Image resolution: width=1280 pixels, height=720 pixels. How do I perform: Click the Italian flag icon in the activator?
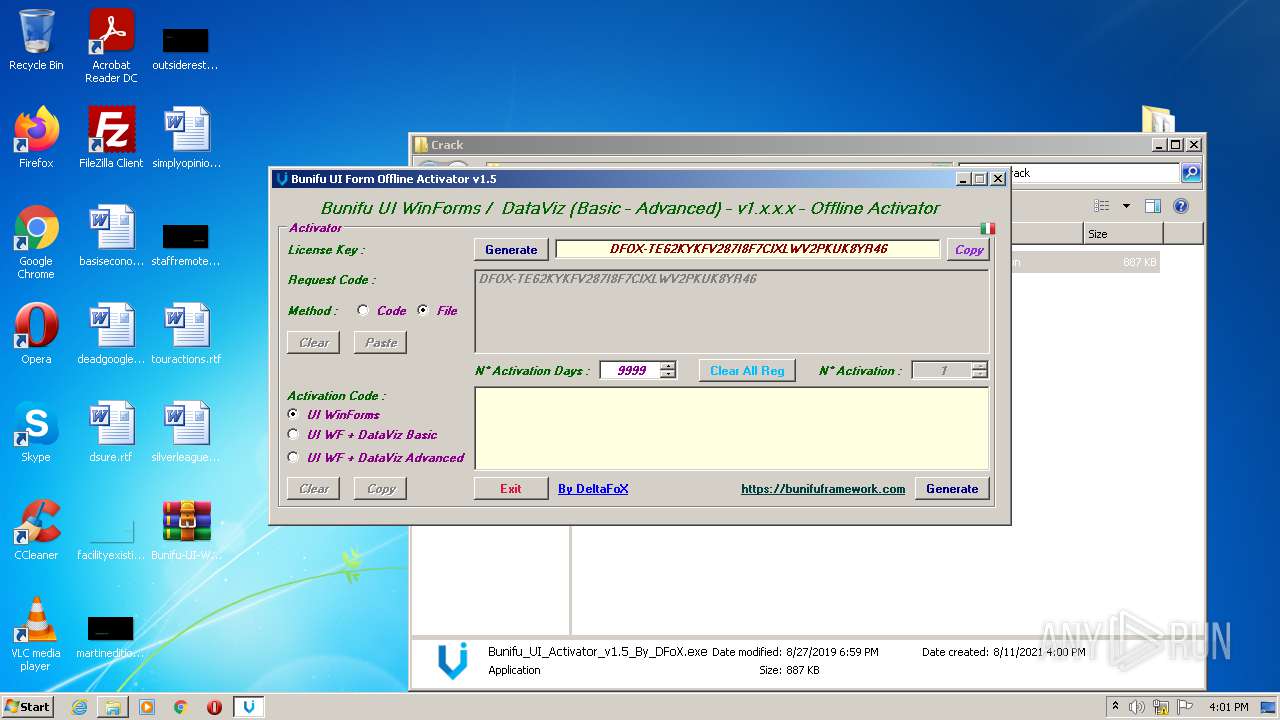click(x=987, y=228)
